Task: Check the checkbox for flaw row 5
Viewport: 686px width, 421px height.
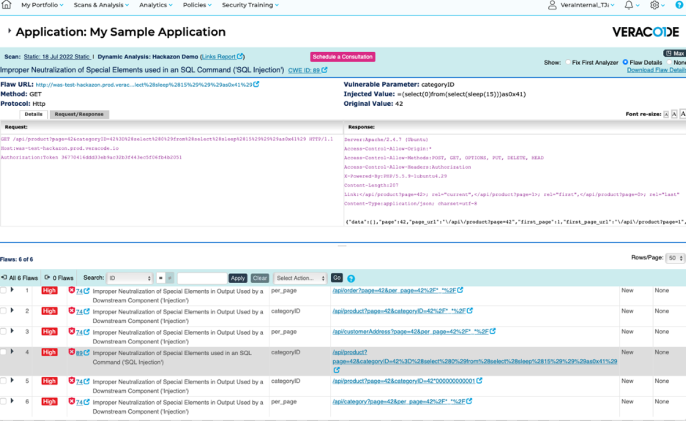Action: point(3,381)
